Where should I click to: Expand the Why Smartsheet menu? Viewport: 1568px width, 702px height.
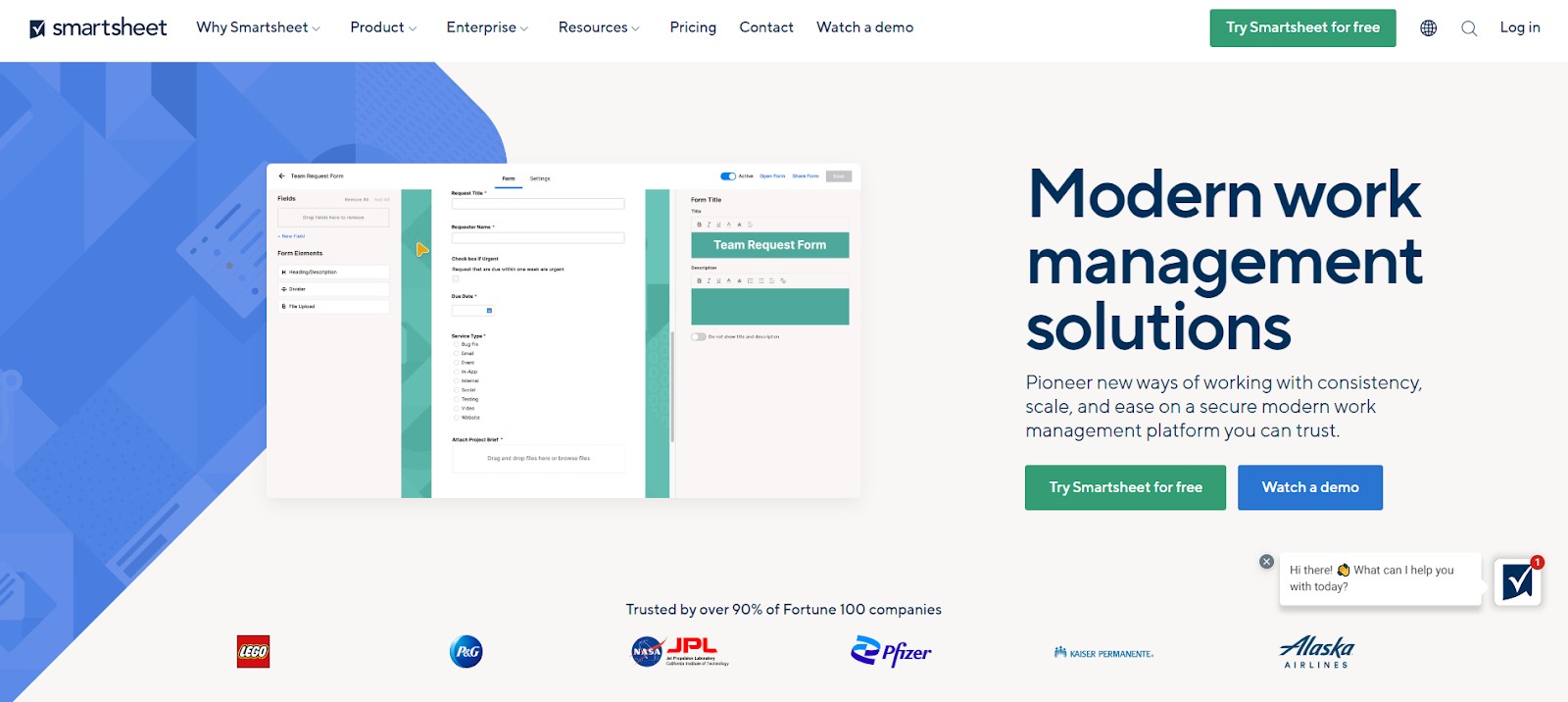pyautogui.click(x=259, y=27)
